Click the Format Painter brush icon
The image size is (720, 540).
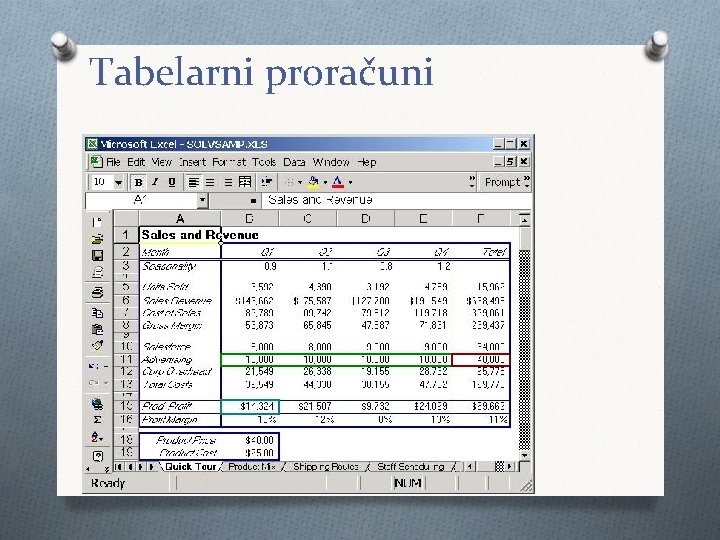pos(97,345)
